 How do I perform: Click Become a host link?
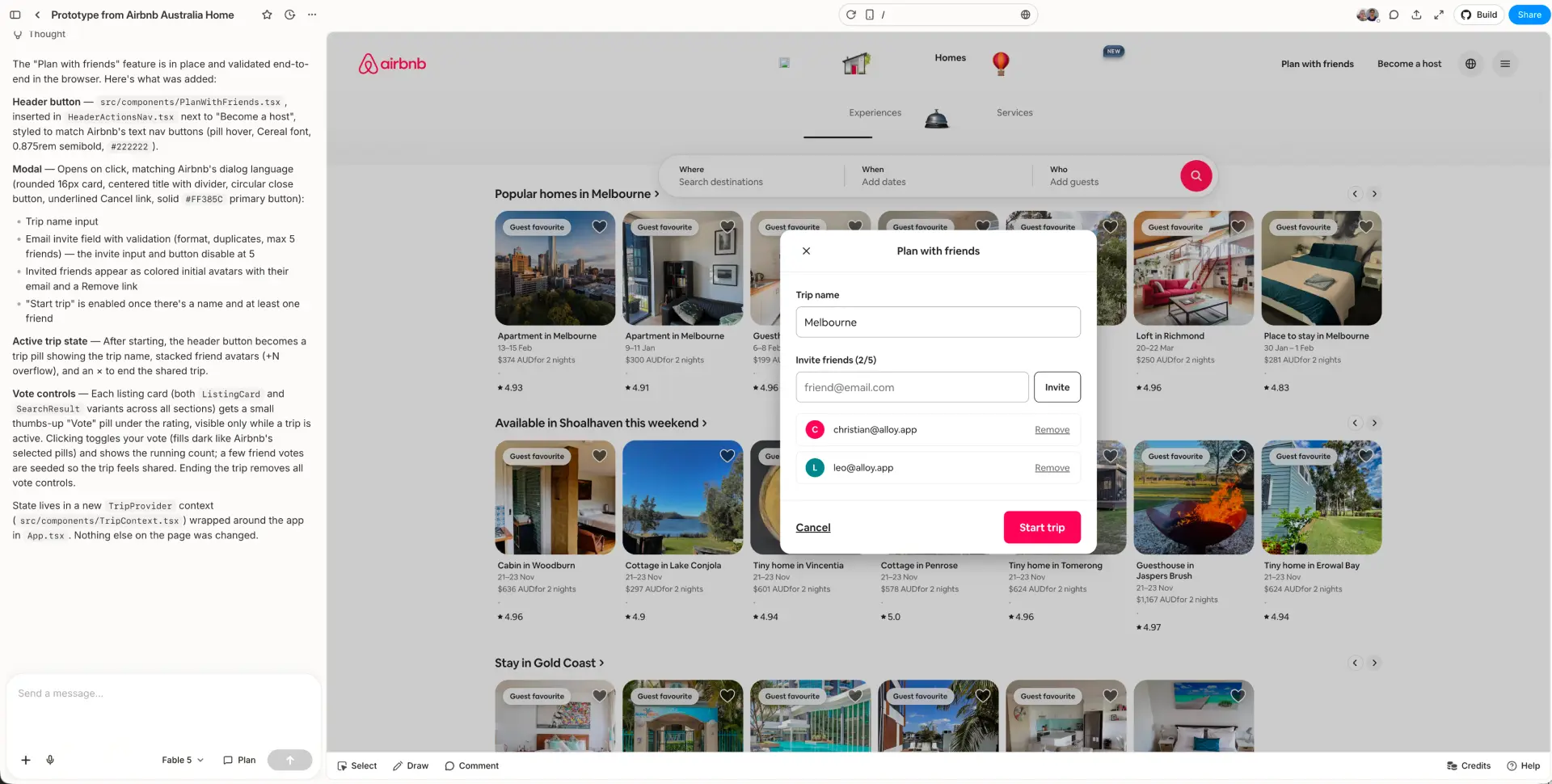[x=1409, y=64]
